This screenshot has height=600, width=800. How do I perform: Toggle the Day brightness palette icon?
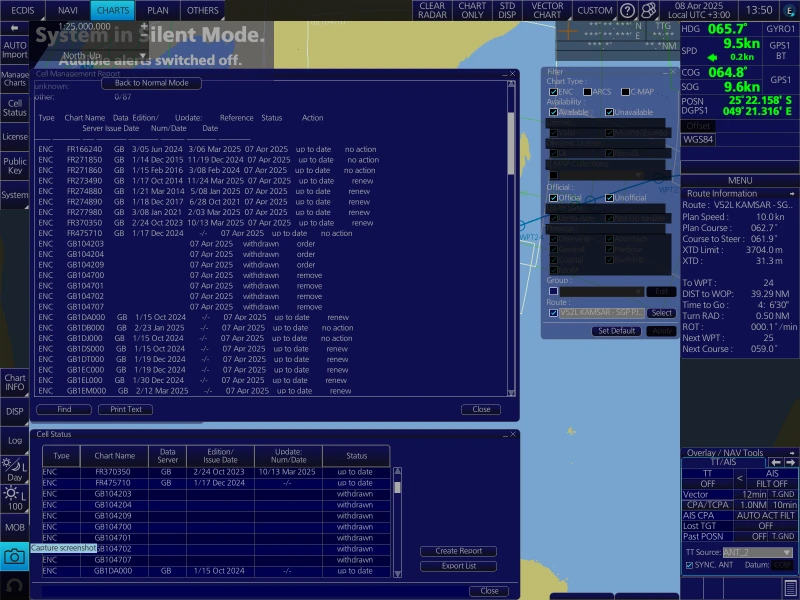click(14, 470)
